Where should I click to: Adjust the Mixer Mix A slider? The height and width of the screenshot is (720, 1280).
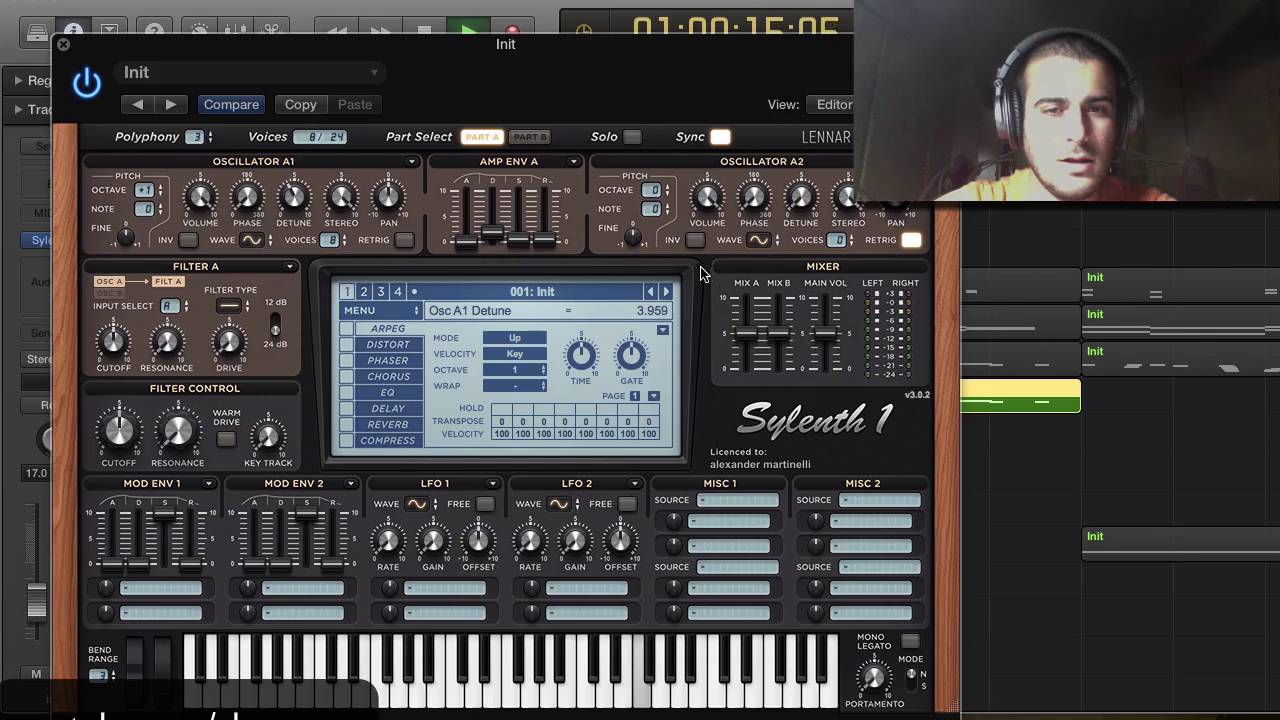pos(746,332)
